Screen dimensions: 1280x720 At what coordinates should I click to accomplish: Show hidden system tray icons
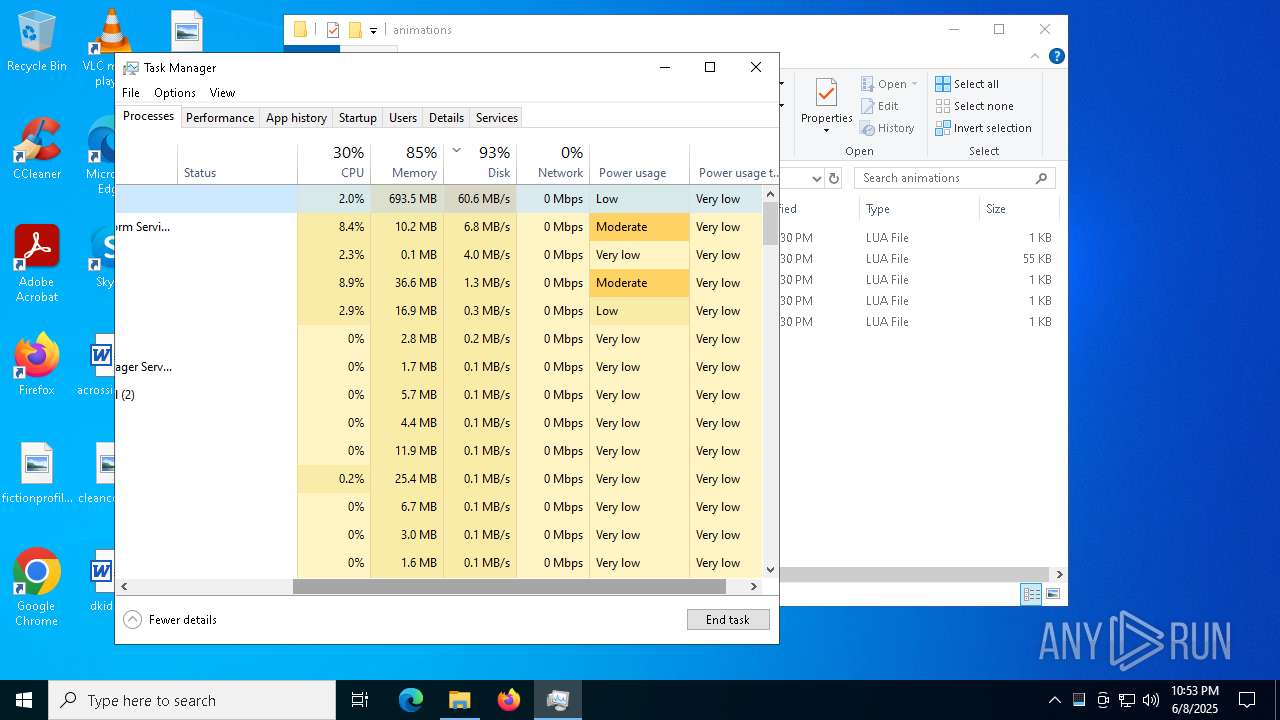click(1054, 700)
